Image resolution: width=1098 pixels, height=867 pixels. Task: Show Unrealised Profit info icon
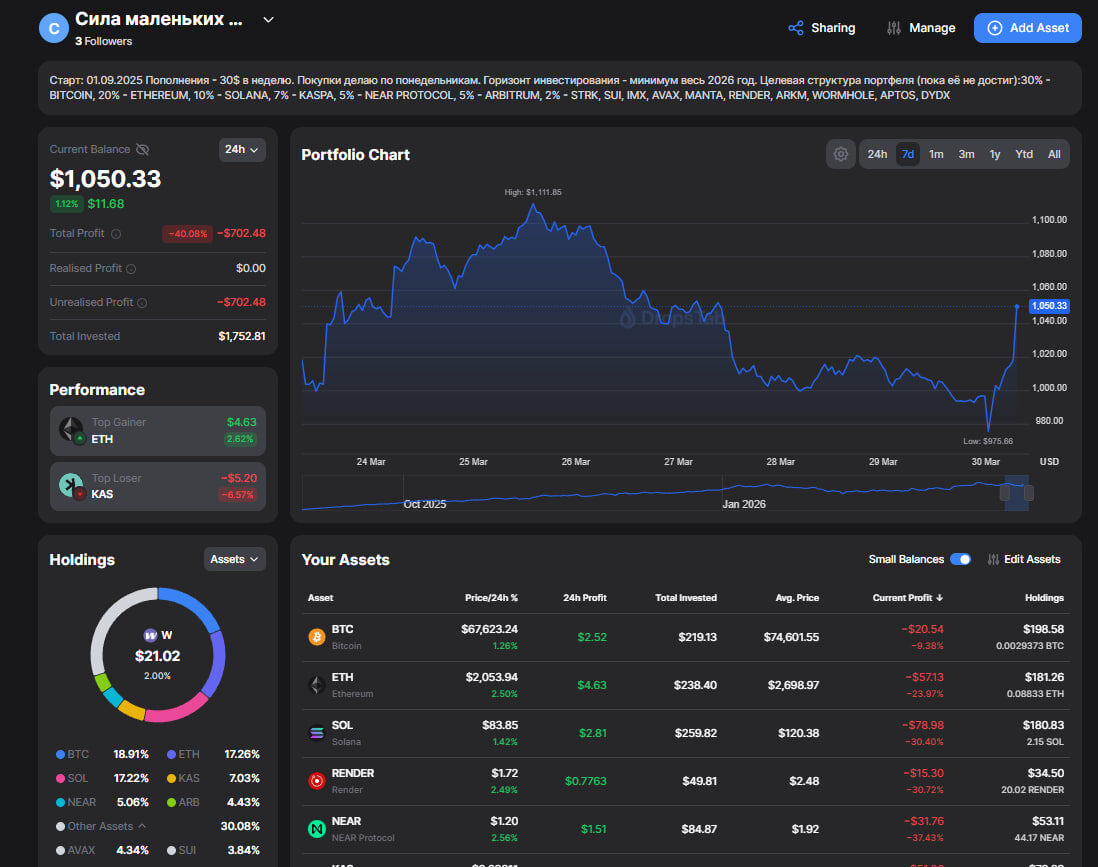[x=142, y=303]
